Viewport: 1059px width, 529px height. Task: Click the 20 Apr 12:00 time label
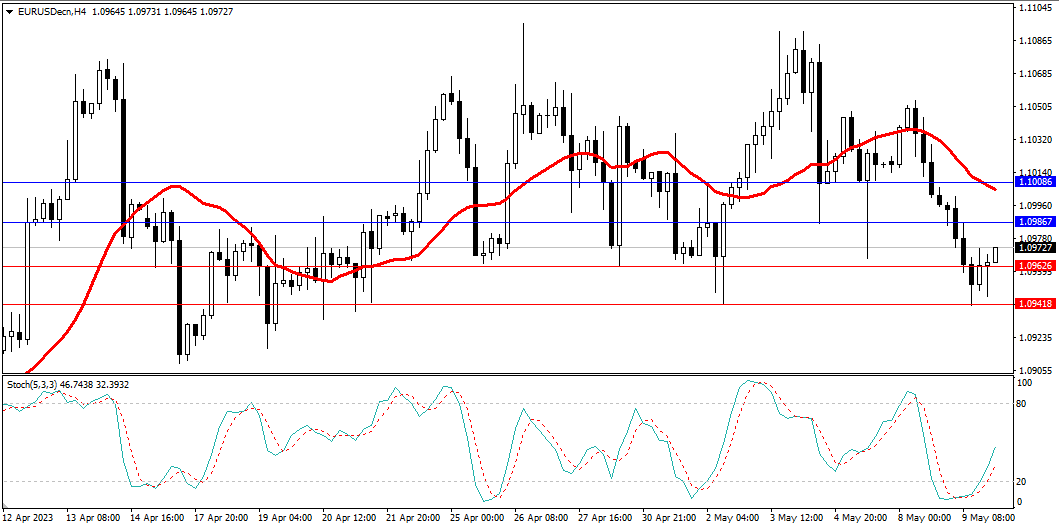point(350,518)
